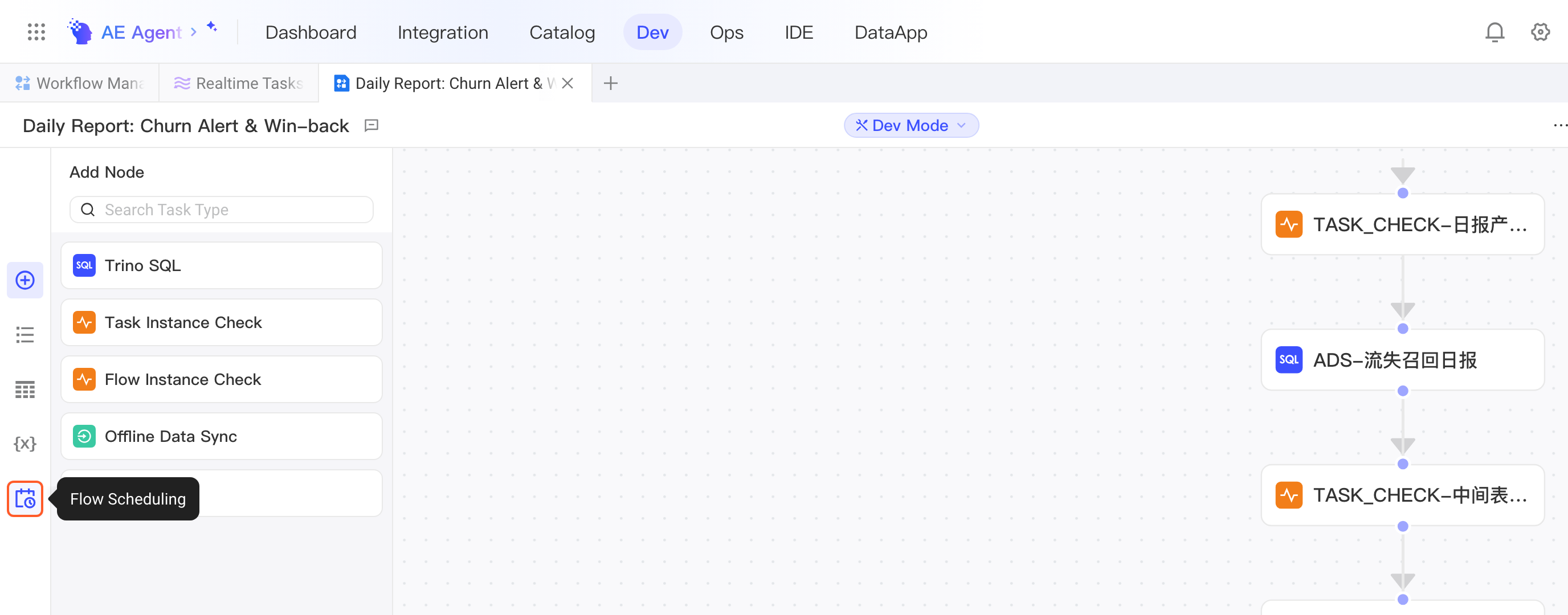This screenshot has width=1568, height=615.
Task: Add a new tab with the plus icon
Action: click(611, 83)
